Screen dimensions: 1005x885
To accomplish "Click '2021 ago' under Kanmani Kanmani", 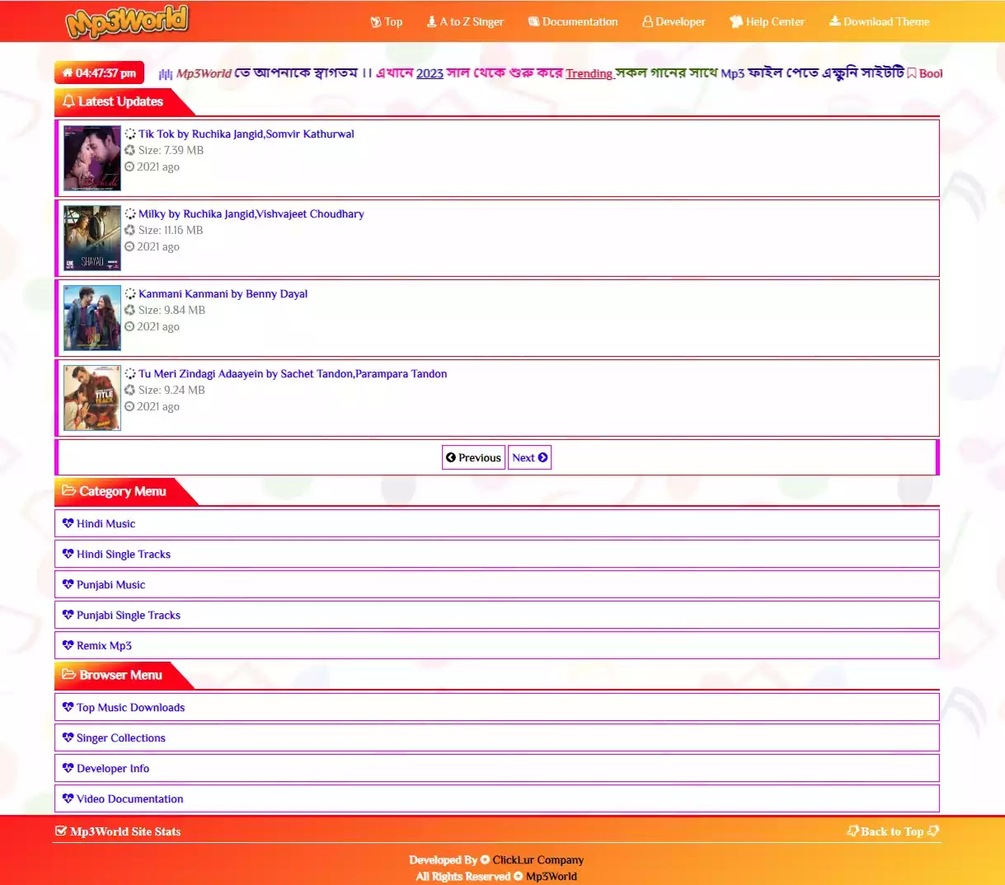I will click(x=158, y=327).
